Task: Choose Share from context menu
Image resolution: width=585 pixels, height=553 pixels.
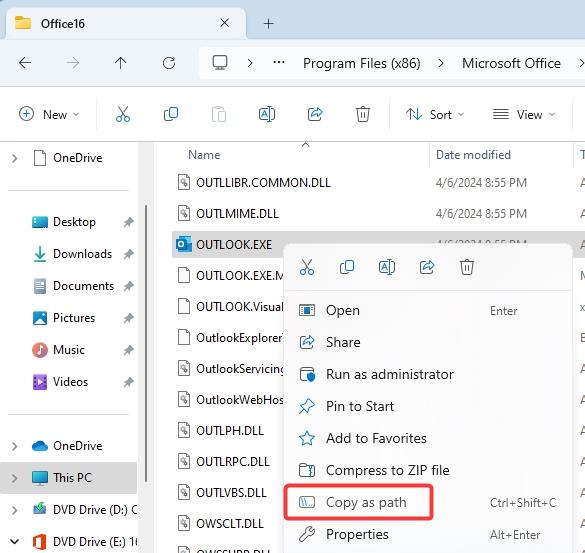Action: pos(427,343)
